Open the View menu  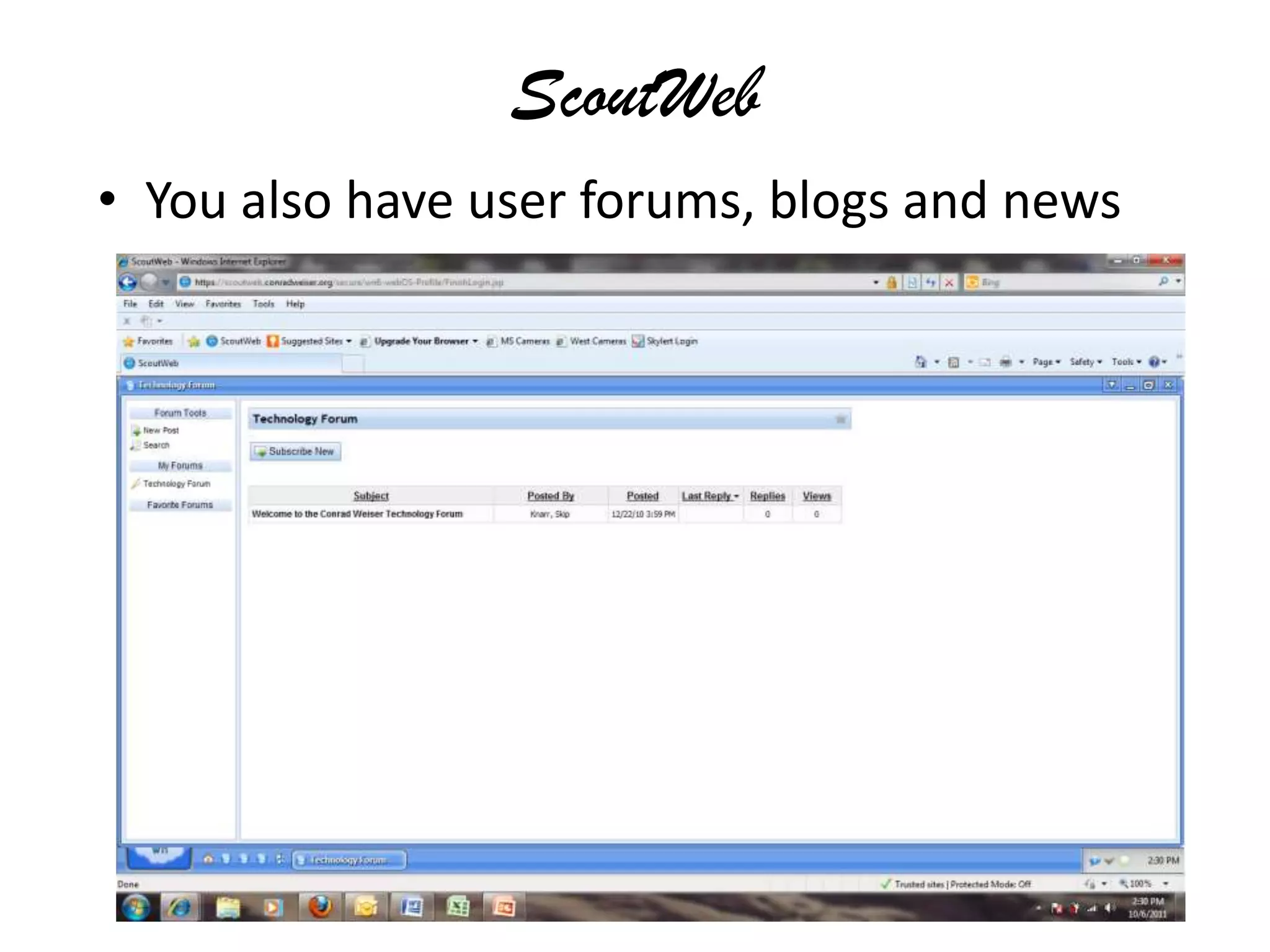pyautogui.click(x=184, y=304)
